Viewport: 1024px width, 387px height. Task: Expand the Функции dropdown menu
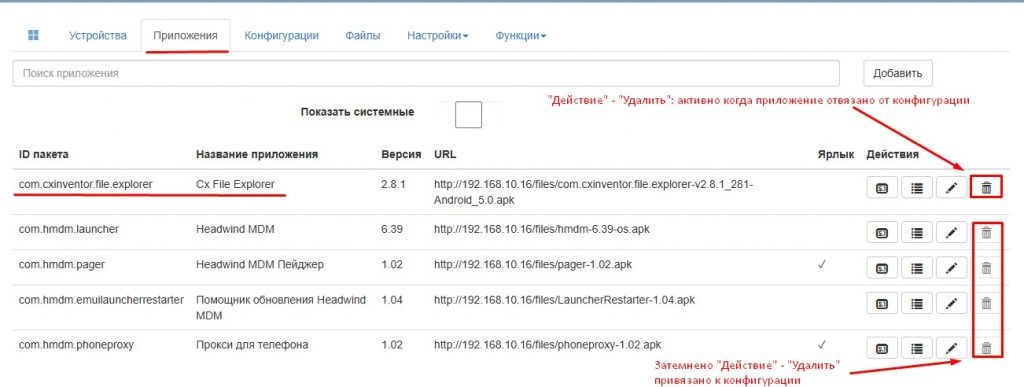point(520,36)
